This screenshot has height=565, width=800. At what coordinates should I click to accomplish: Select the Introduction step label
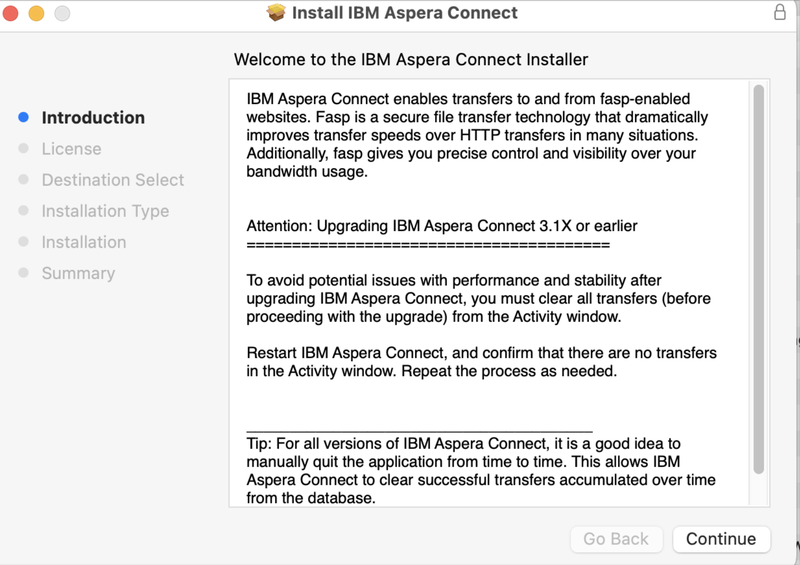(93, 118)
